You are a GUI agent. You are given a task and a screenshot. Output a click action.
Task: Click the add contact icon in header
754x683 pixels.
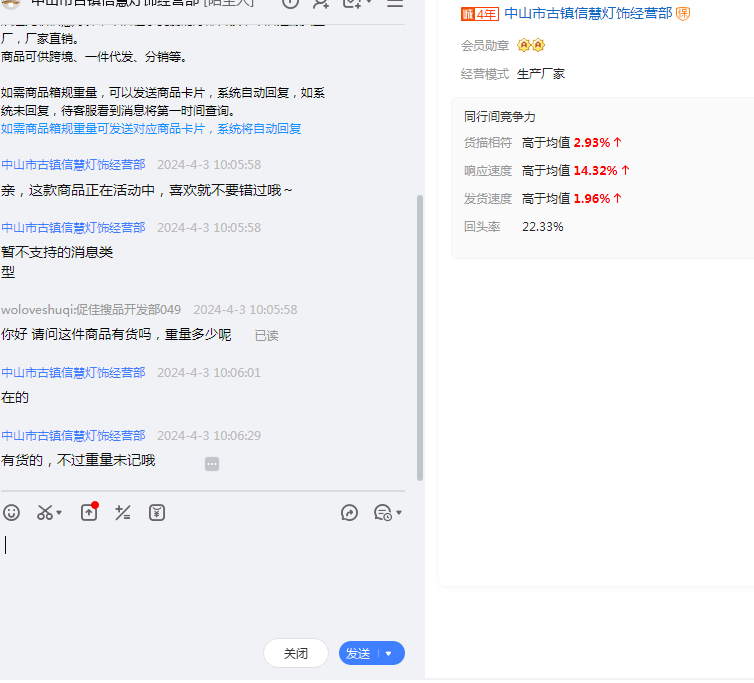tap(320, 3)
